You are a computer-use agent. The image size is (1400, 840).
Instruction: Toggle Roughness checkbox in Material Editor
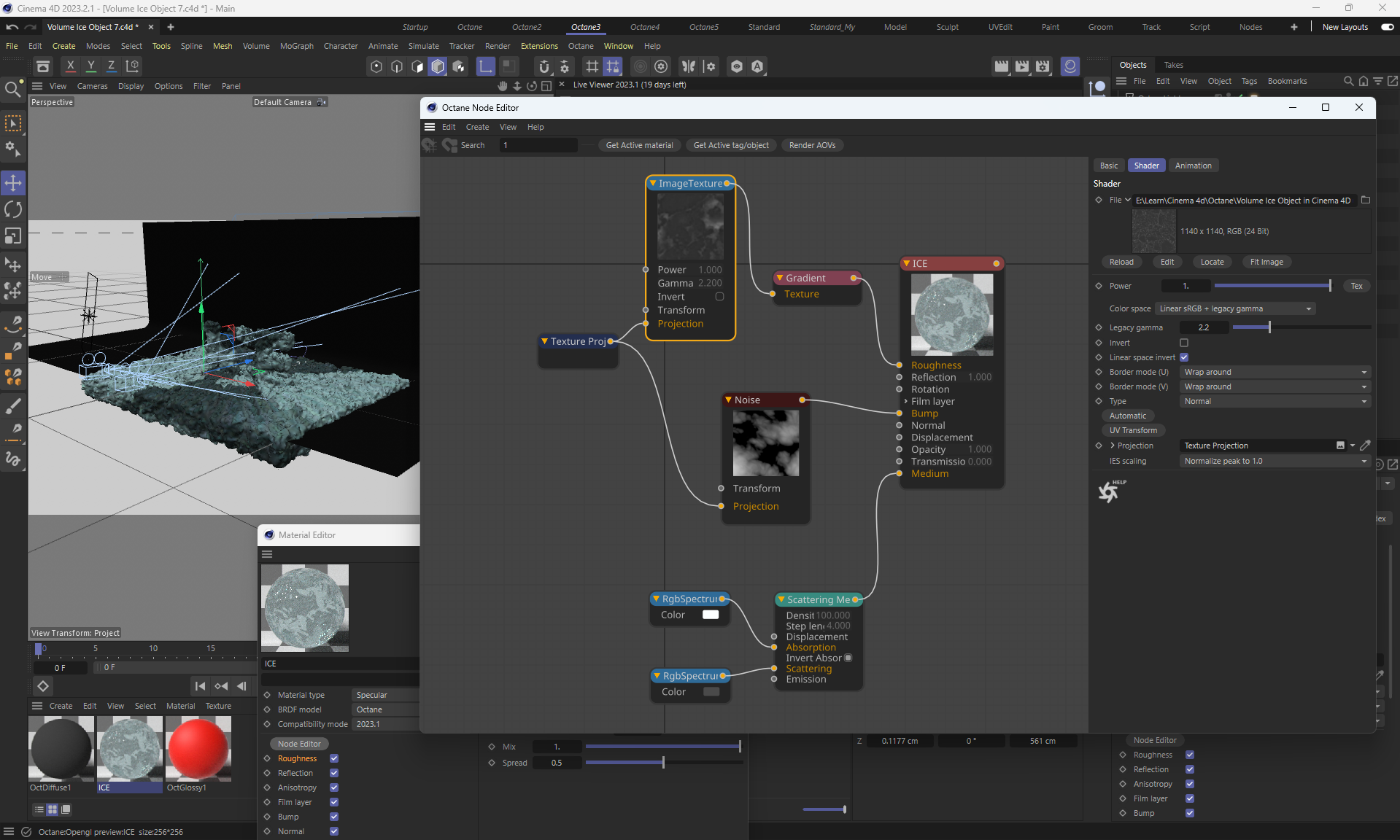(x=333, y=758)
